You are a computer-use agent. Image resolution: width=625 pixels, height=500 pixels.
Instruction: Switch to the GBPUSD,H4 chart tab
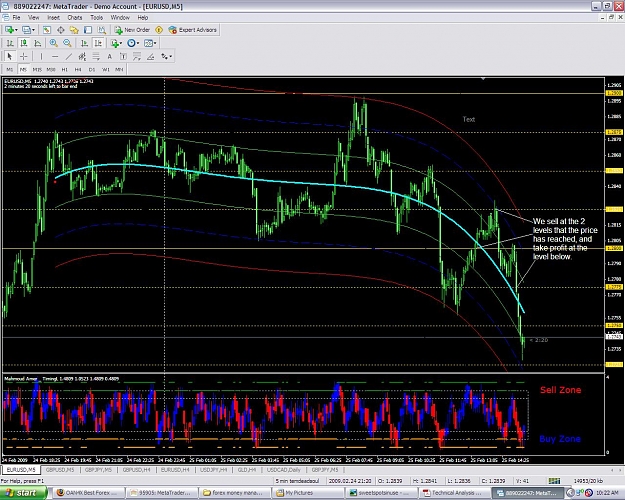point(136,470)
